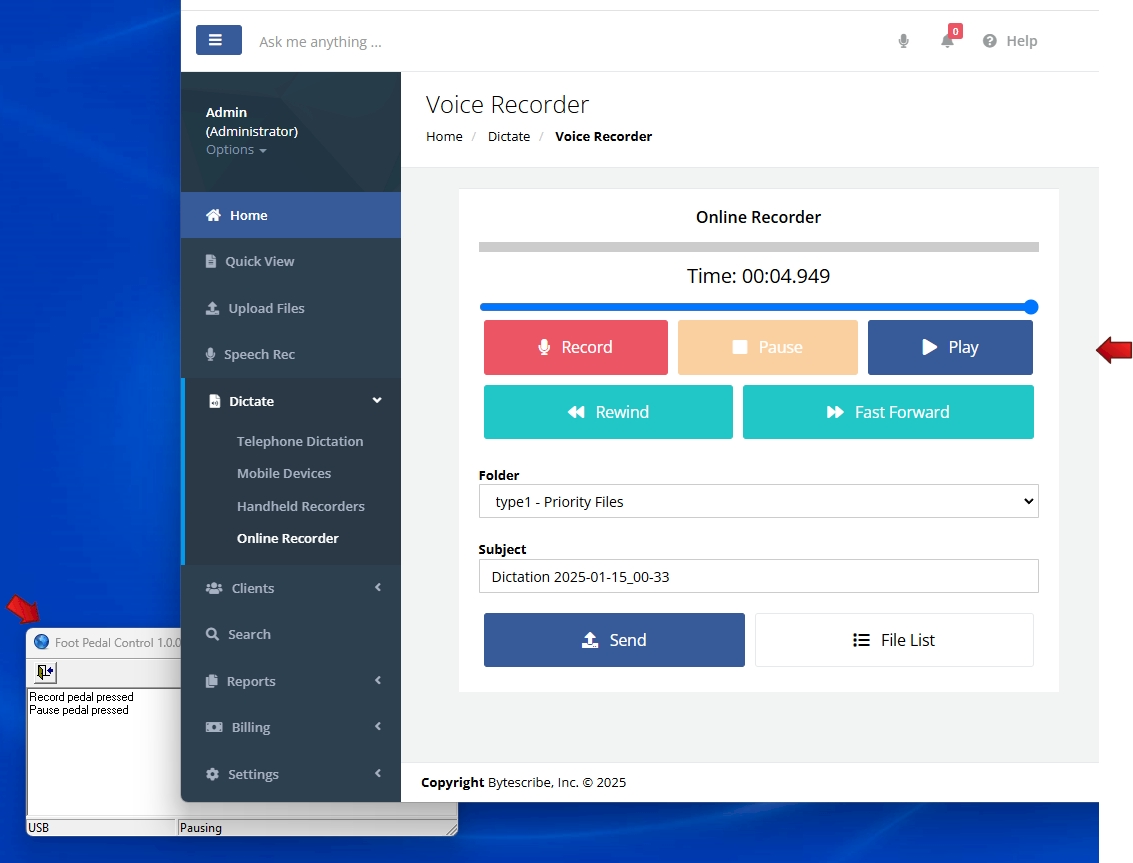Play back the recorded dictation
Screen dimensions: 1133x863
coord(950,348)
